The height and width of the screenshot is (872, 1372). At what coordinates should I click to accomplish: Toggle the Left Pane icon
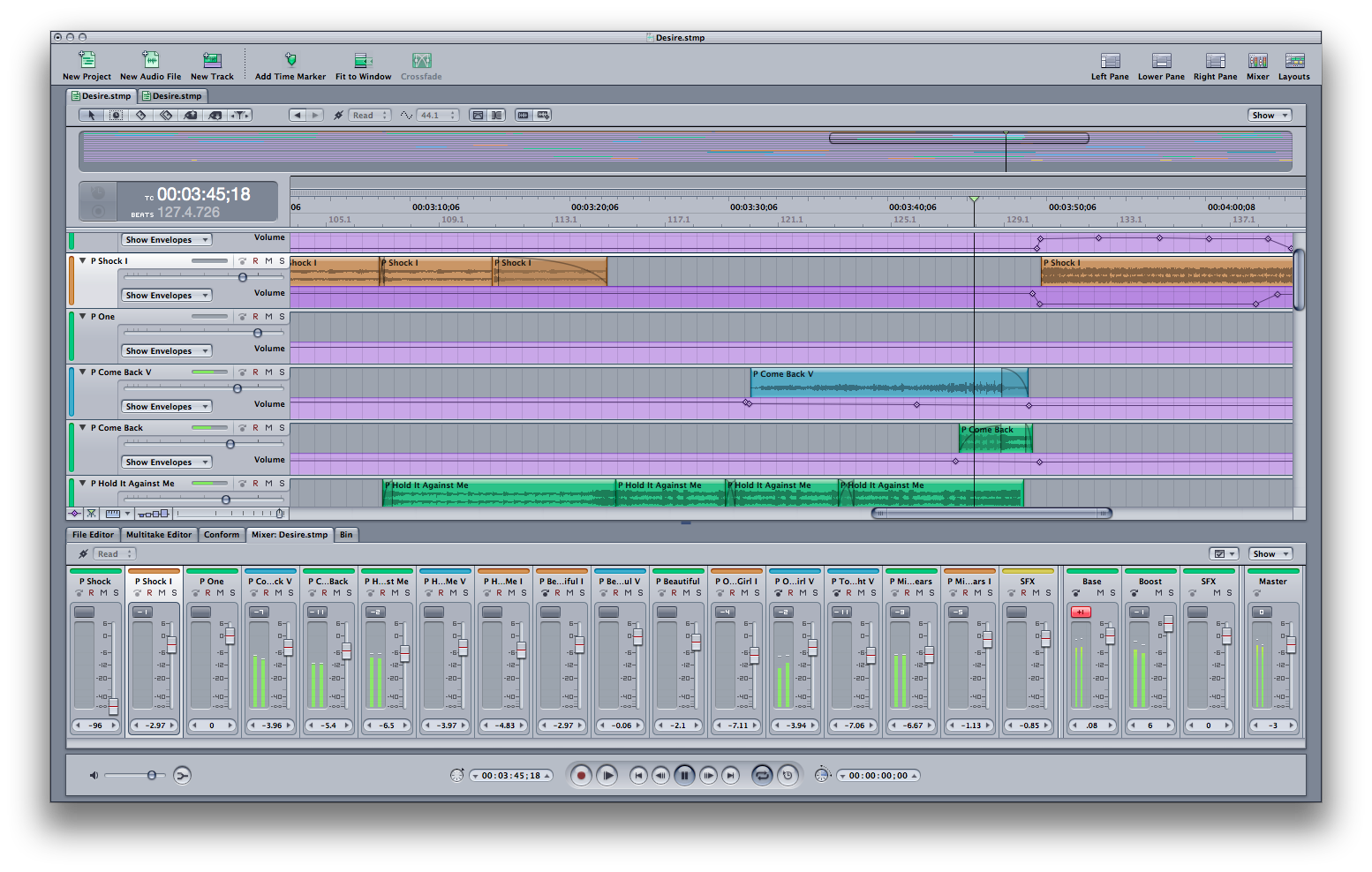(x=1110, y=61)
